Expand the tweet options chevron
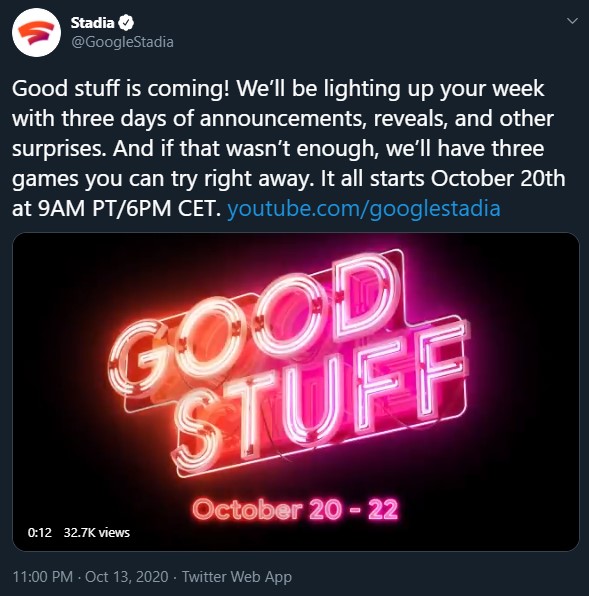Screen dimensions: 589x596 tap(572, 21)
